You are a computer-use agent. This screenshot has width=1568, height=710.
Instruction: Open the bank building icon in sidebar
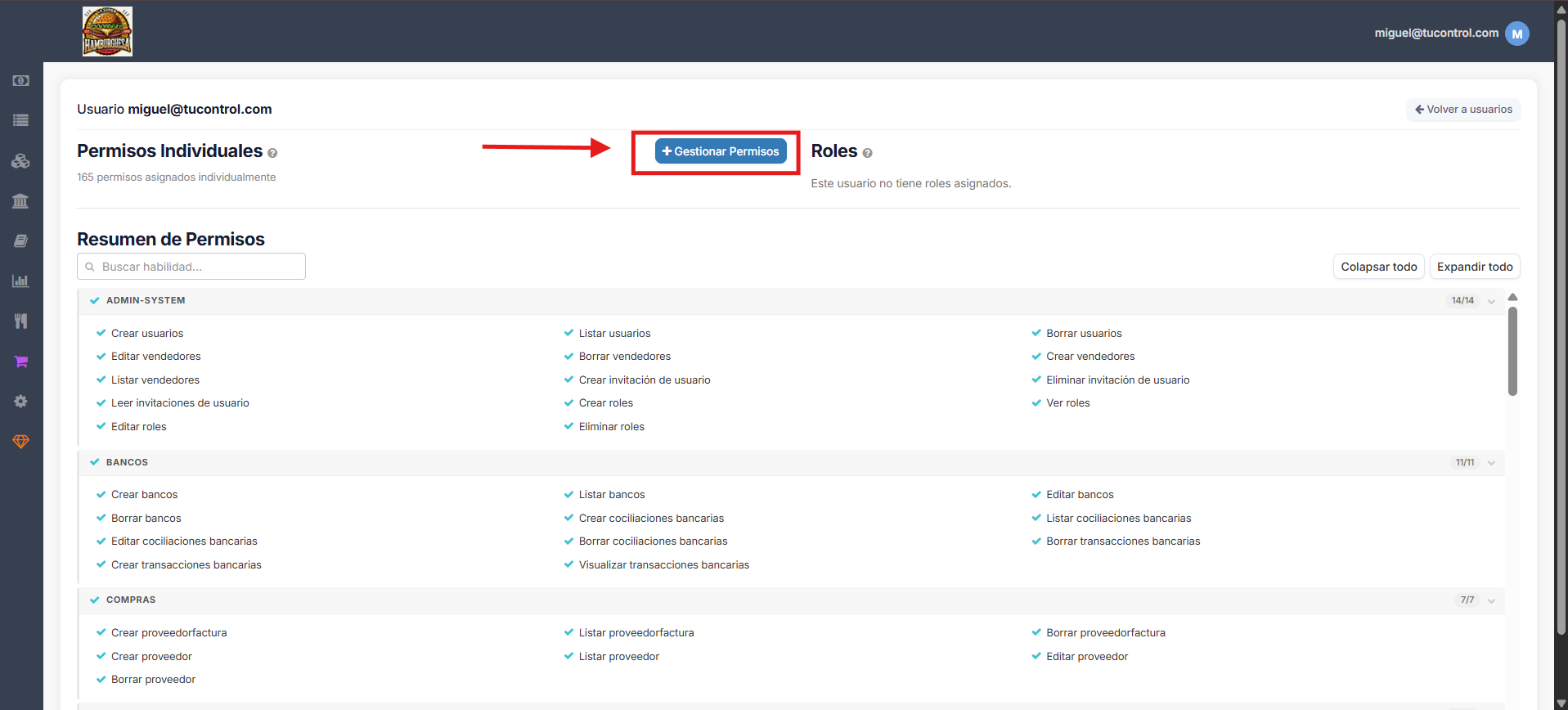coord(21,201)
